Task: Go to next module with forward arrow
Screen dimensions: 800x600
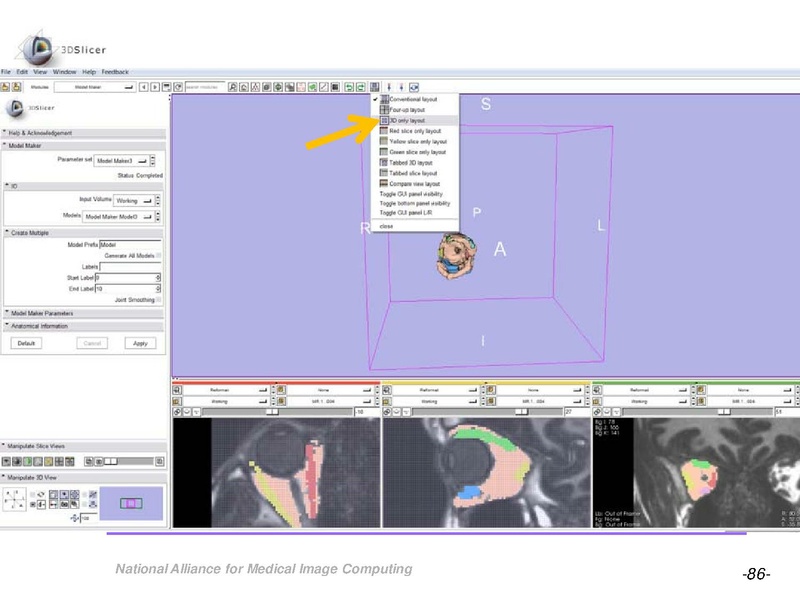Action: [155, 87]
